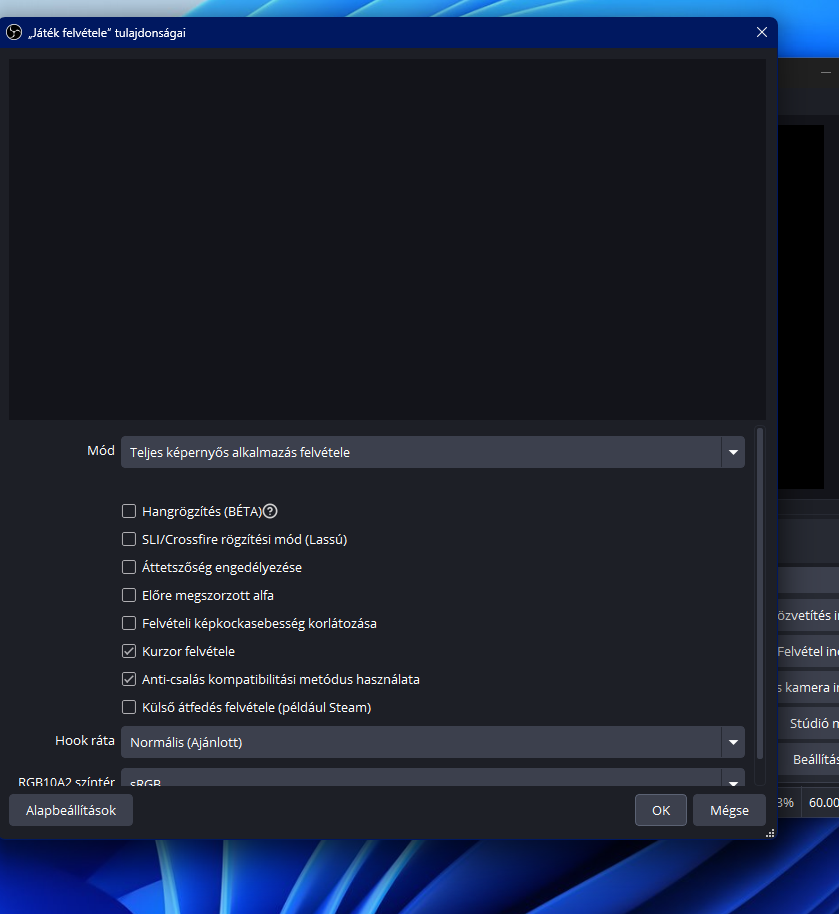Click the black source preview area
Screen dimensions: 839x914
click(x=387, y=238)
